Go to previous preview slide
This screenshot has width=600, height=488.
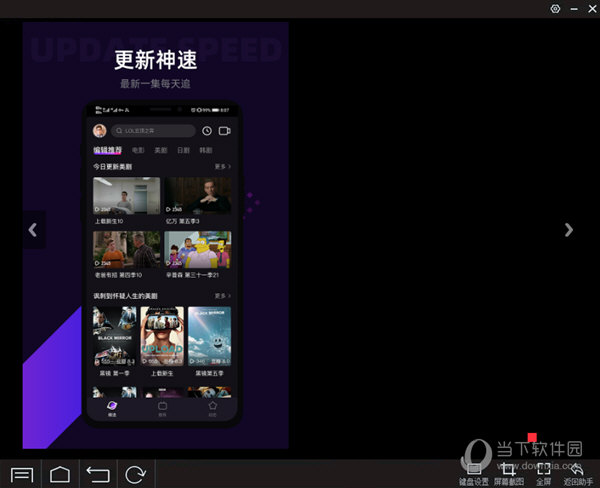[33, 230]
